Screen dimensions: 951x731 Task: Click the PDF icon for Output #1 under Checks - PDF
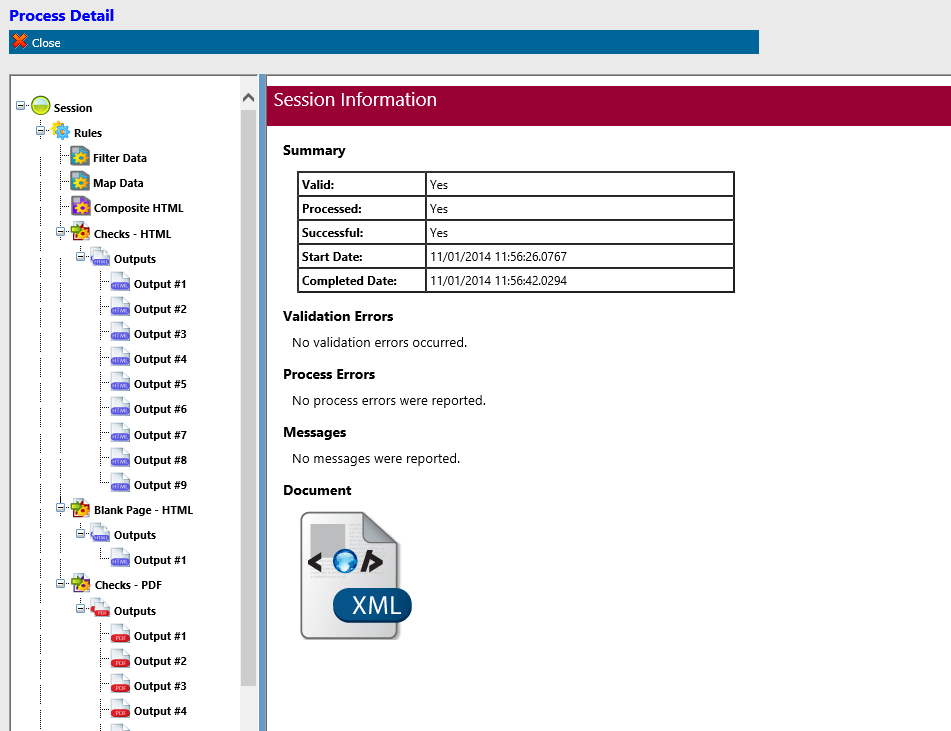(x=120, y=635)
